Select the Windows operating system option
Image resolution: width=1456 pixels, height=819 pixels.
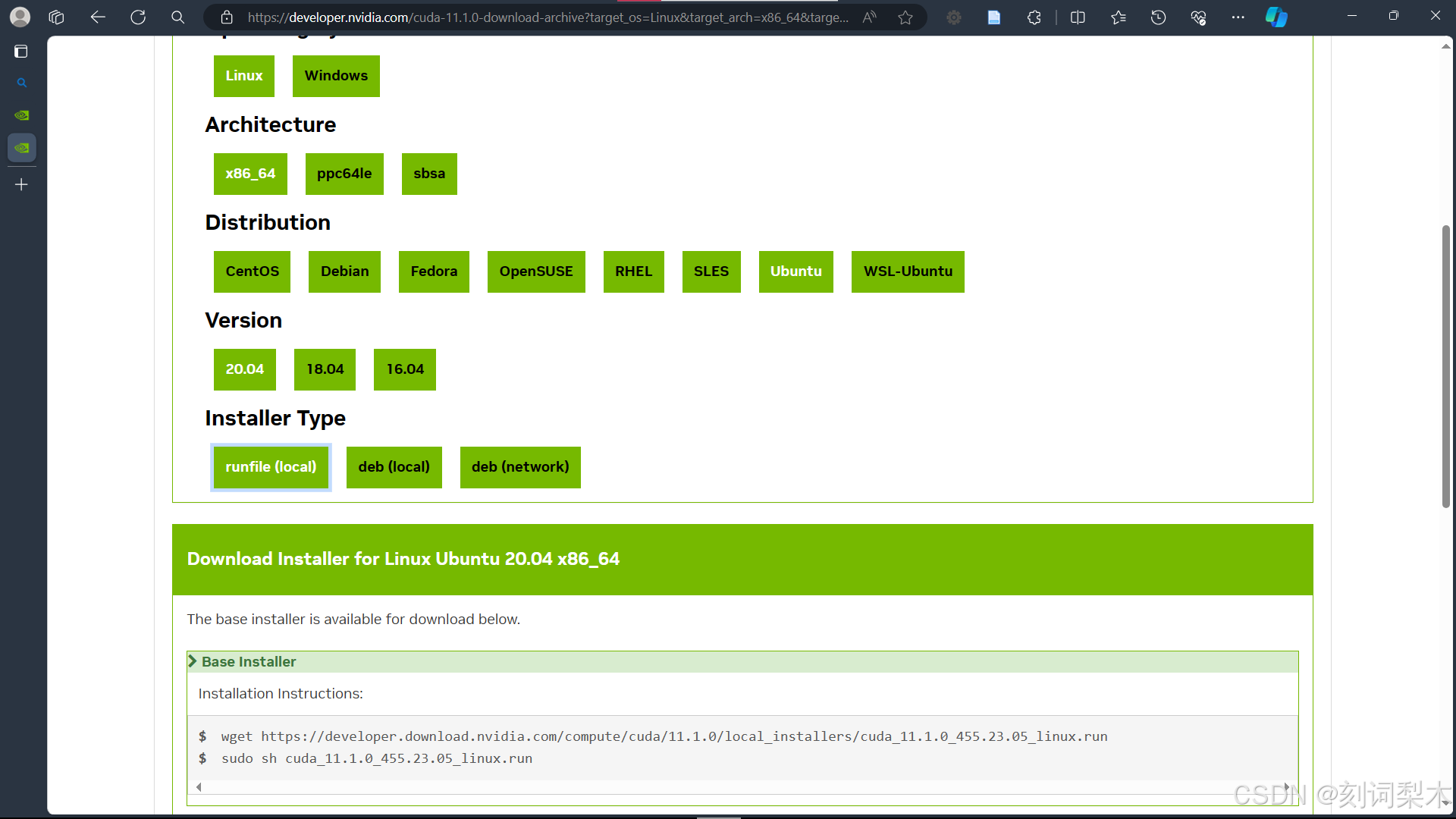[336, 76]
